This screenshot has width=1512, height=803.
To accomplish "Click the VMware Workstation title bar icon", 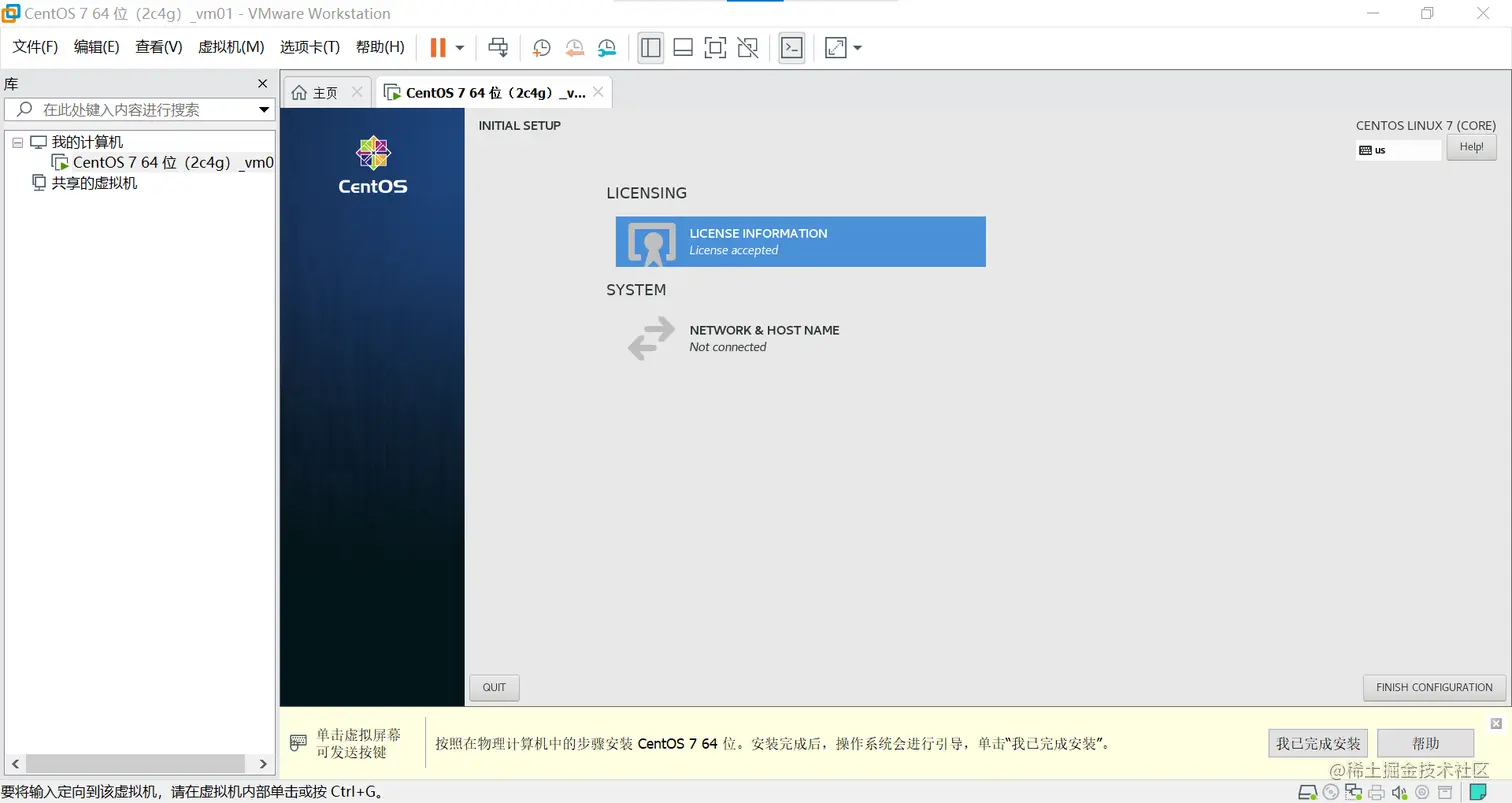I will tap(11, 13).
